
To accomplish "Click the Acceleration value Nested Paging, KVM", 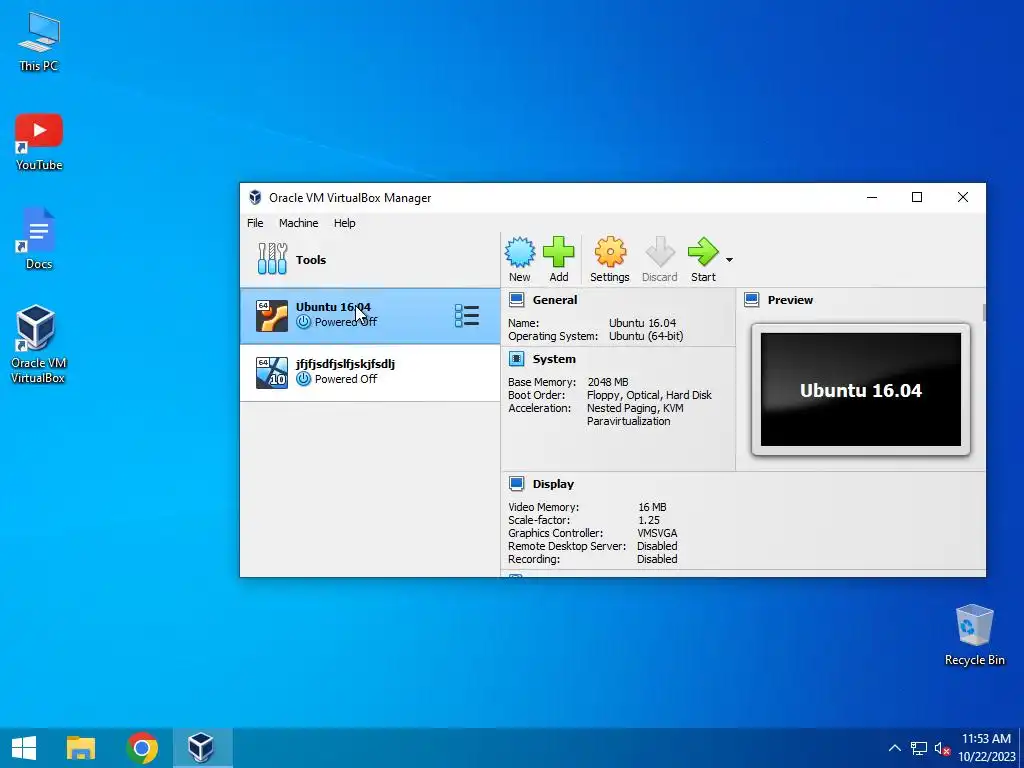I will [x=635, y=408].
